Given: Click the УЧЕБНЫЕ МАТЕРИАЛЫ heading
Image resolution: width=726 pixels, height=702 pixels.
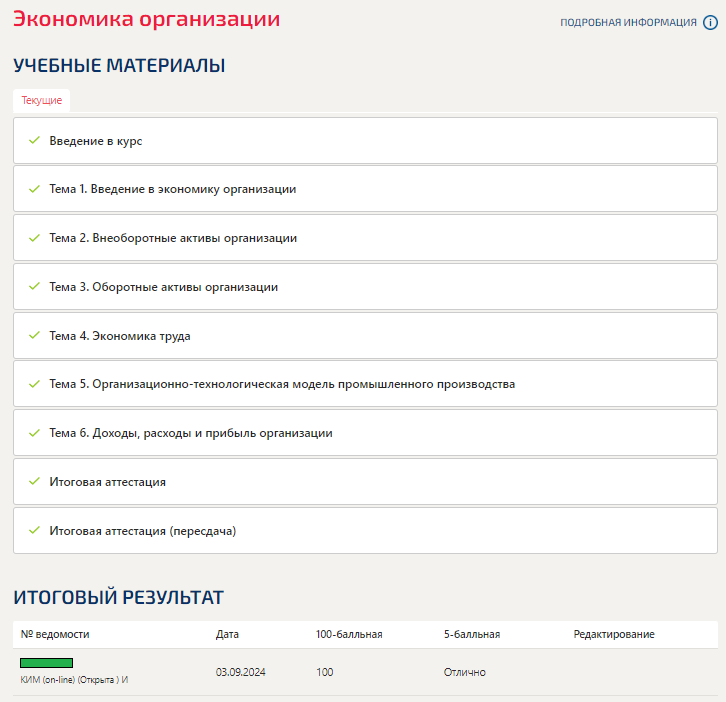Looking at the screenshot, I should (119, 66).
